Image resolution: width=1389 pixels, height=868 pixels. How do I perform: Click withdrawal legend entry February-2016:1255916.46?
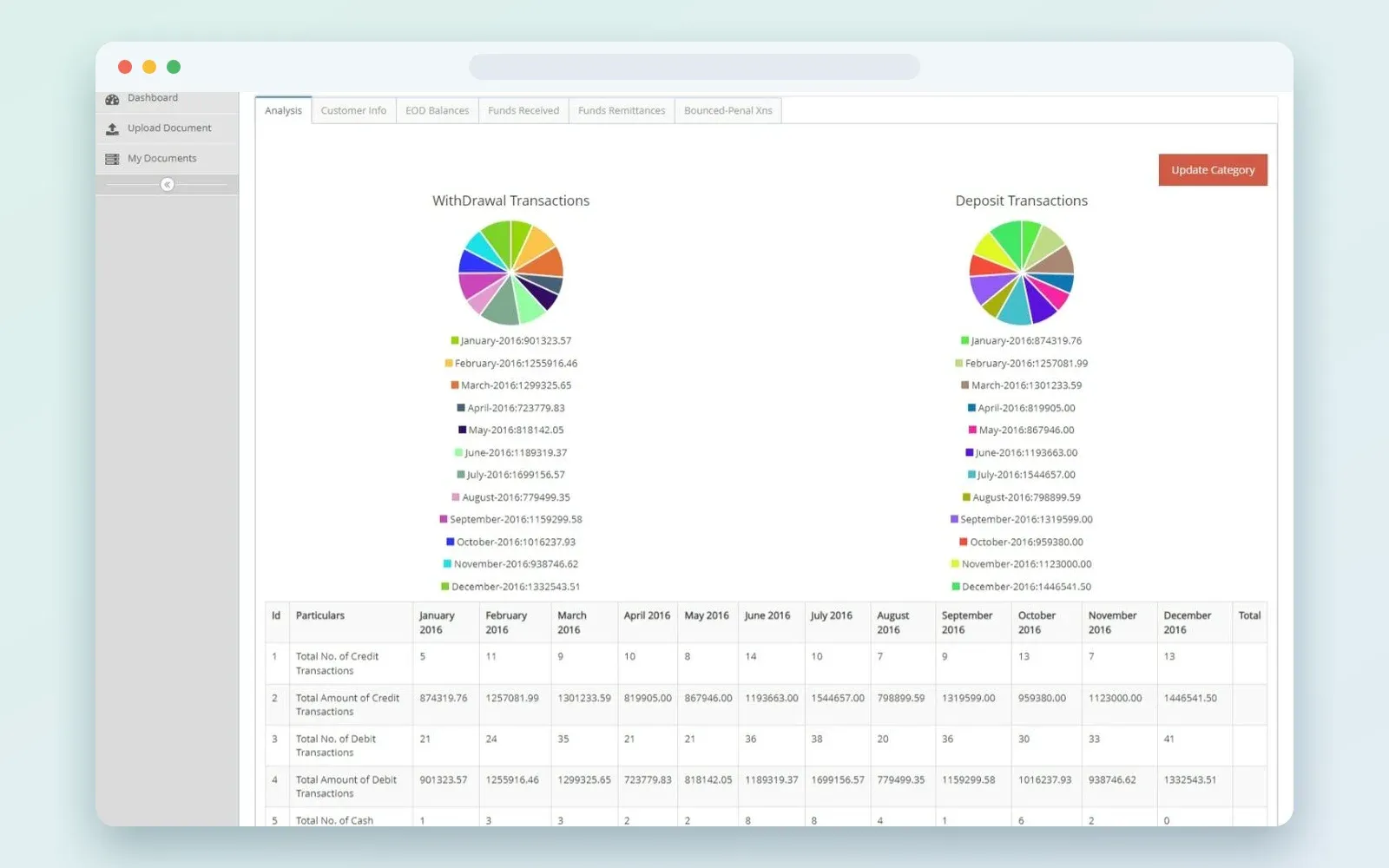click(511, 364)
